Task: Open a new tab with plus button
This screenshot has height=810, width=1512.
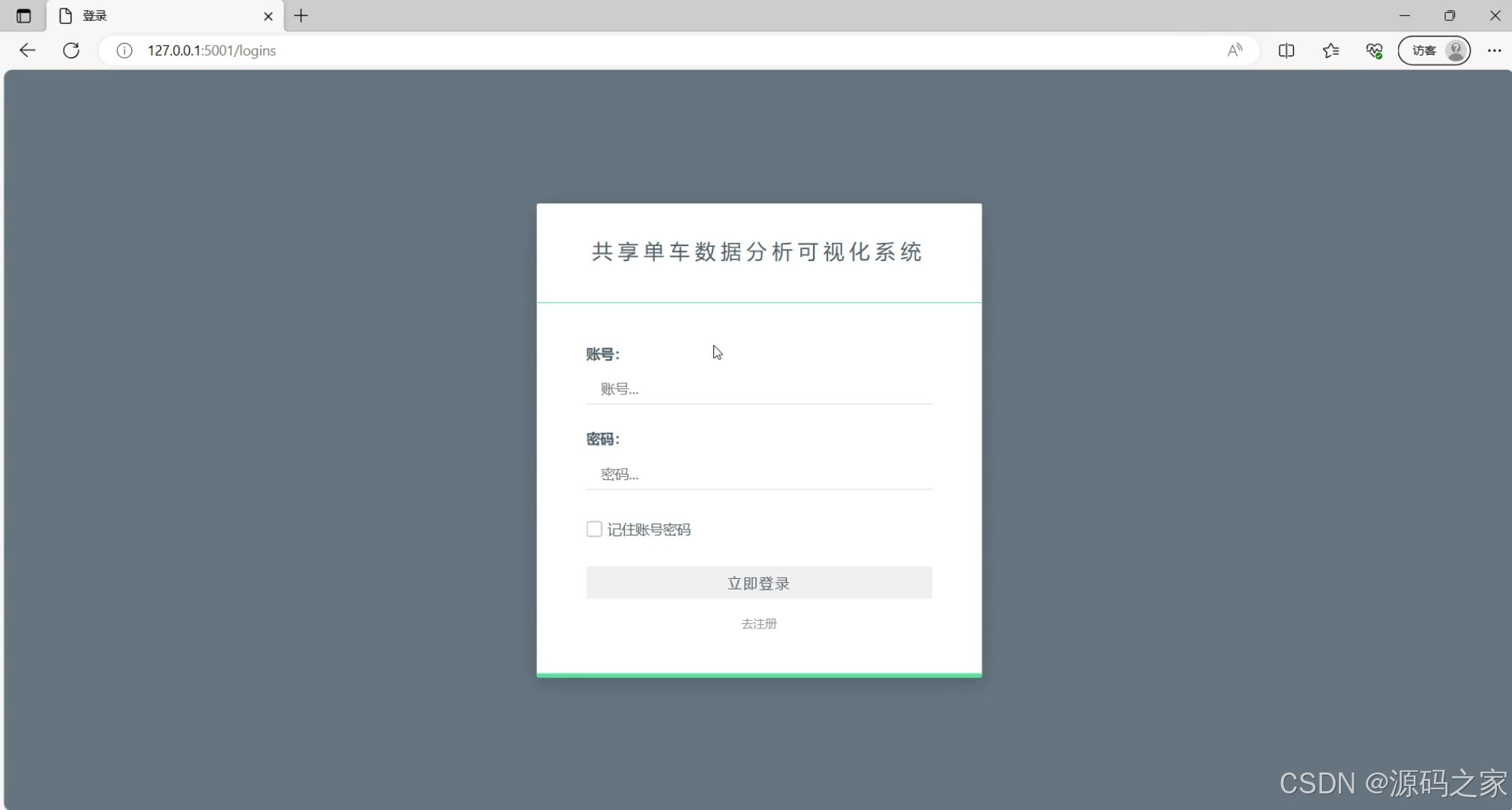Action: click(301, 16)
